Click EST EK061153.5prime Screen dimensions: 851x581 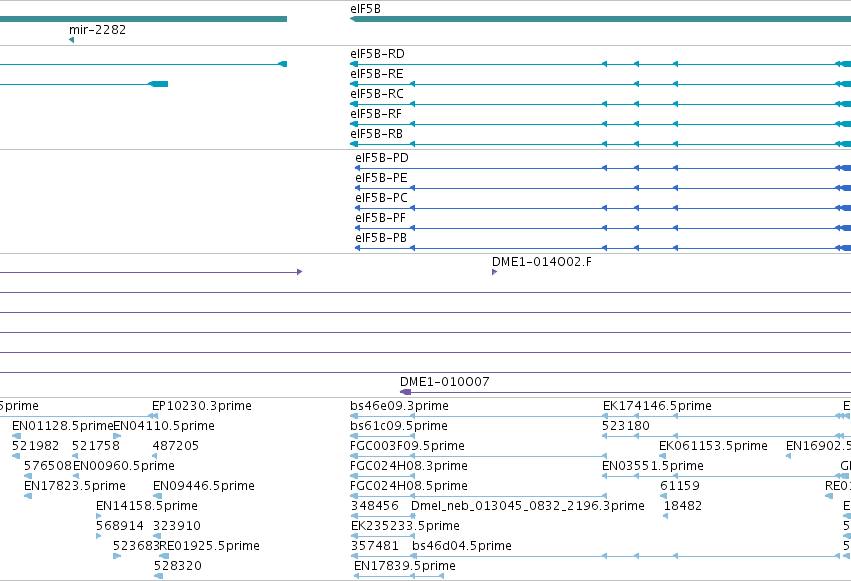(713, 446)
